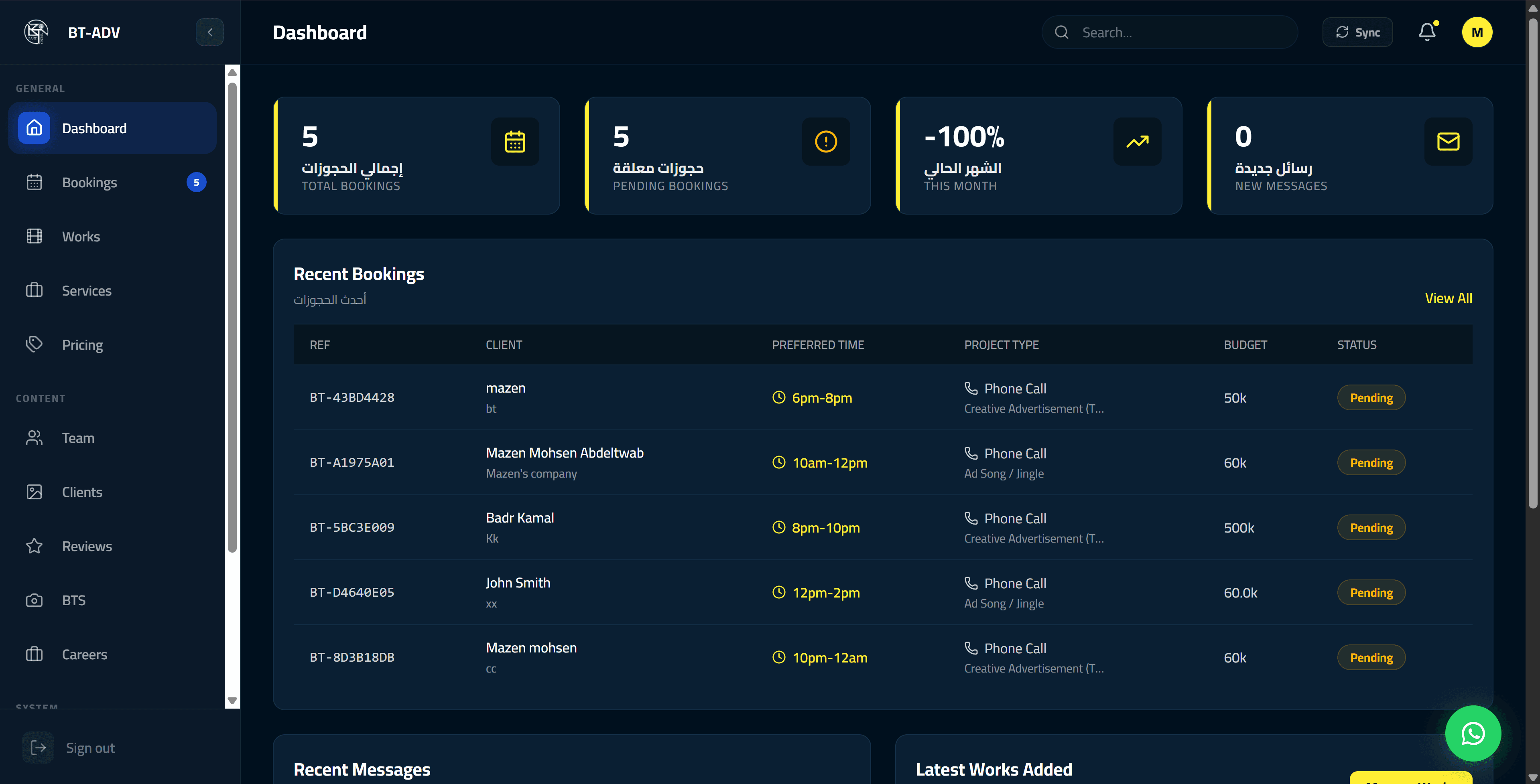Open BTS page
This screenshot has width=1540, height=784.
[x=112, y=600]
